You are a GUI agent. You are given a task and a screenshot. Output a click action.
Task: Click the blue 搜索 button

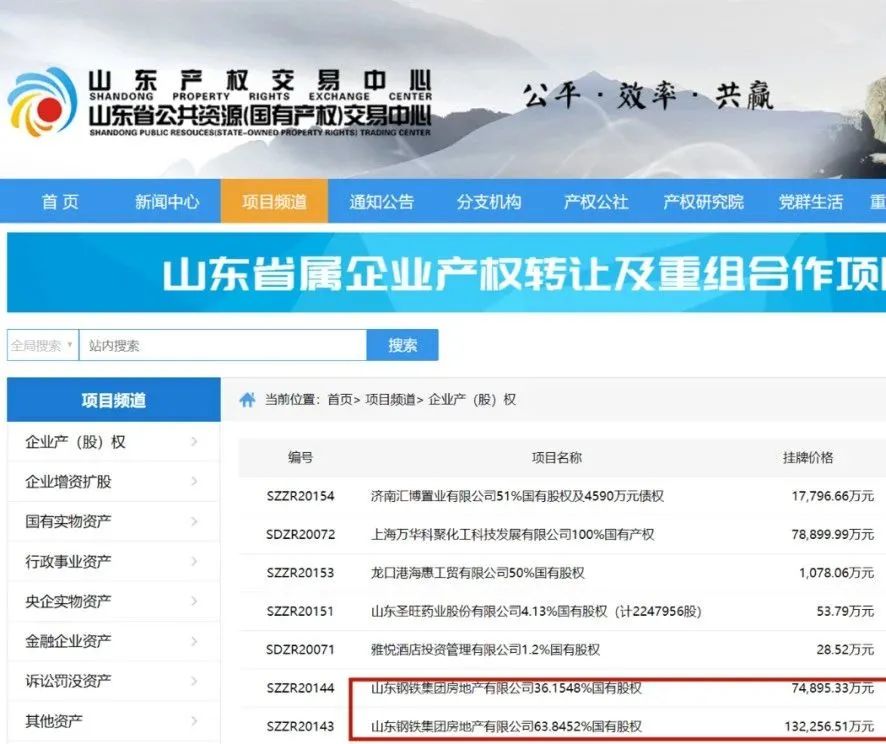(402, 345)
